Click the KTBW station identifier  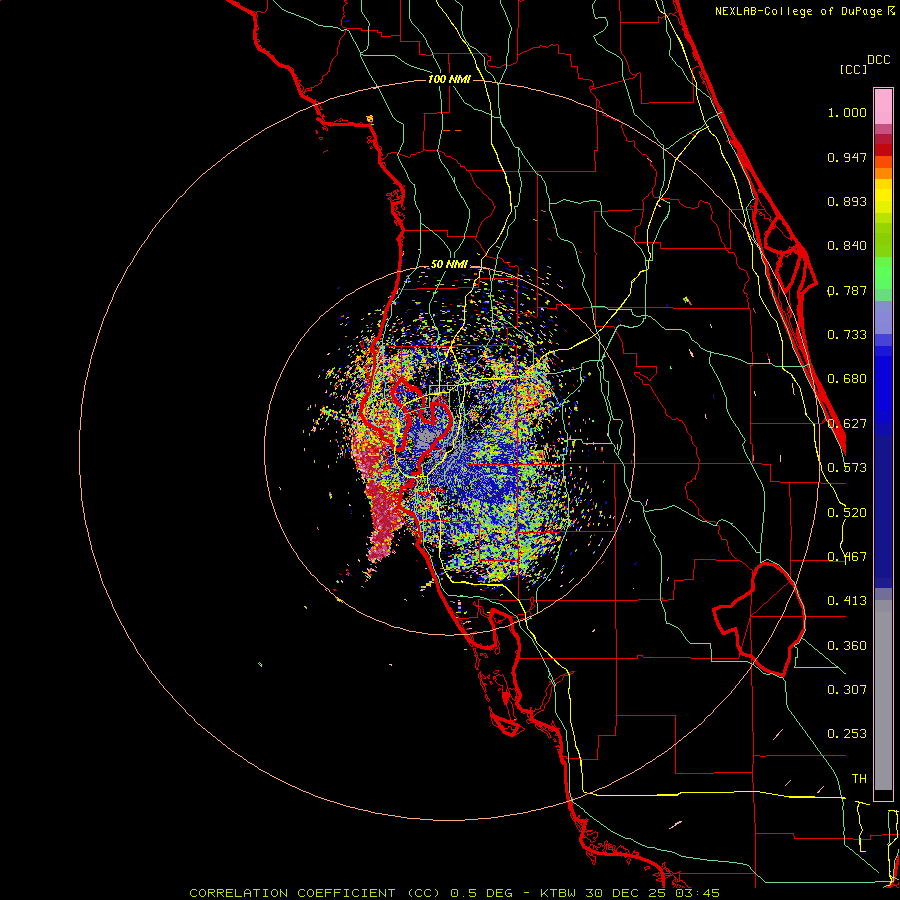(x=559, y=893)
